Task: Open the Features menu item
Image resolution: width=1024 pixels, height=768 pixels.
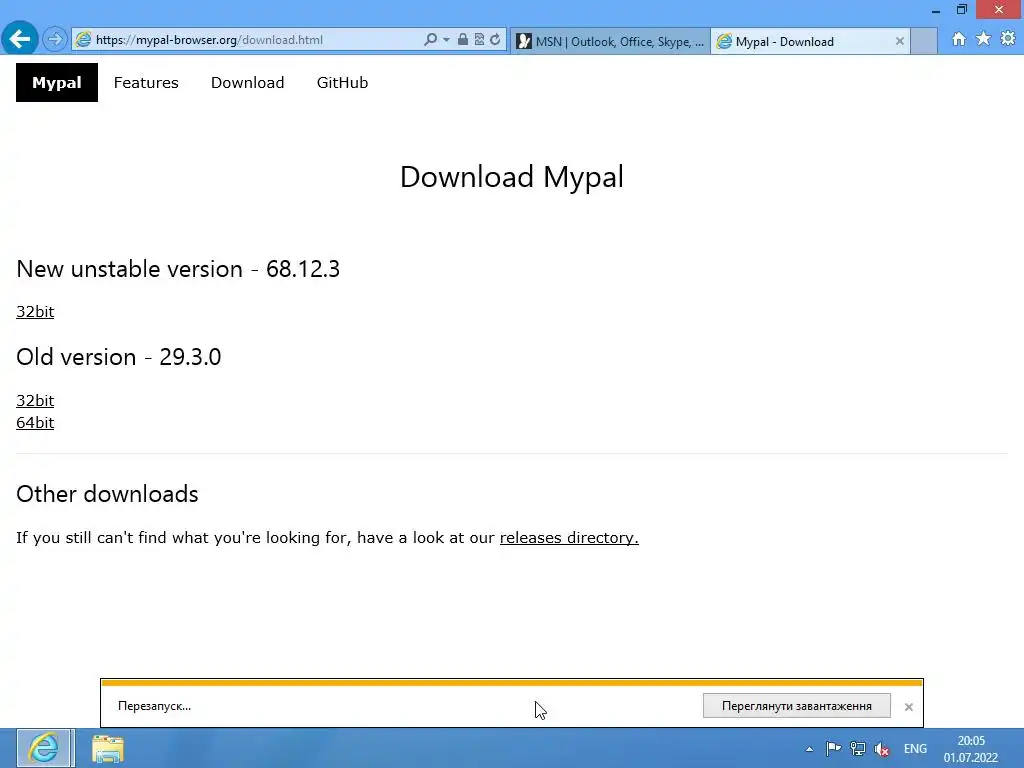Action: click(146, 82)
